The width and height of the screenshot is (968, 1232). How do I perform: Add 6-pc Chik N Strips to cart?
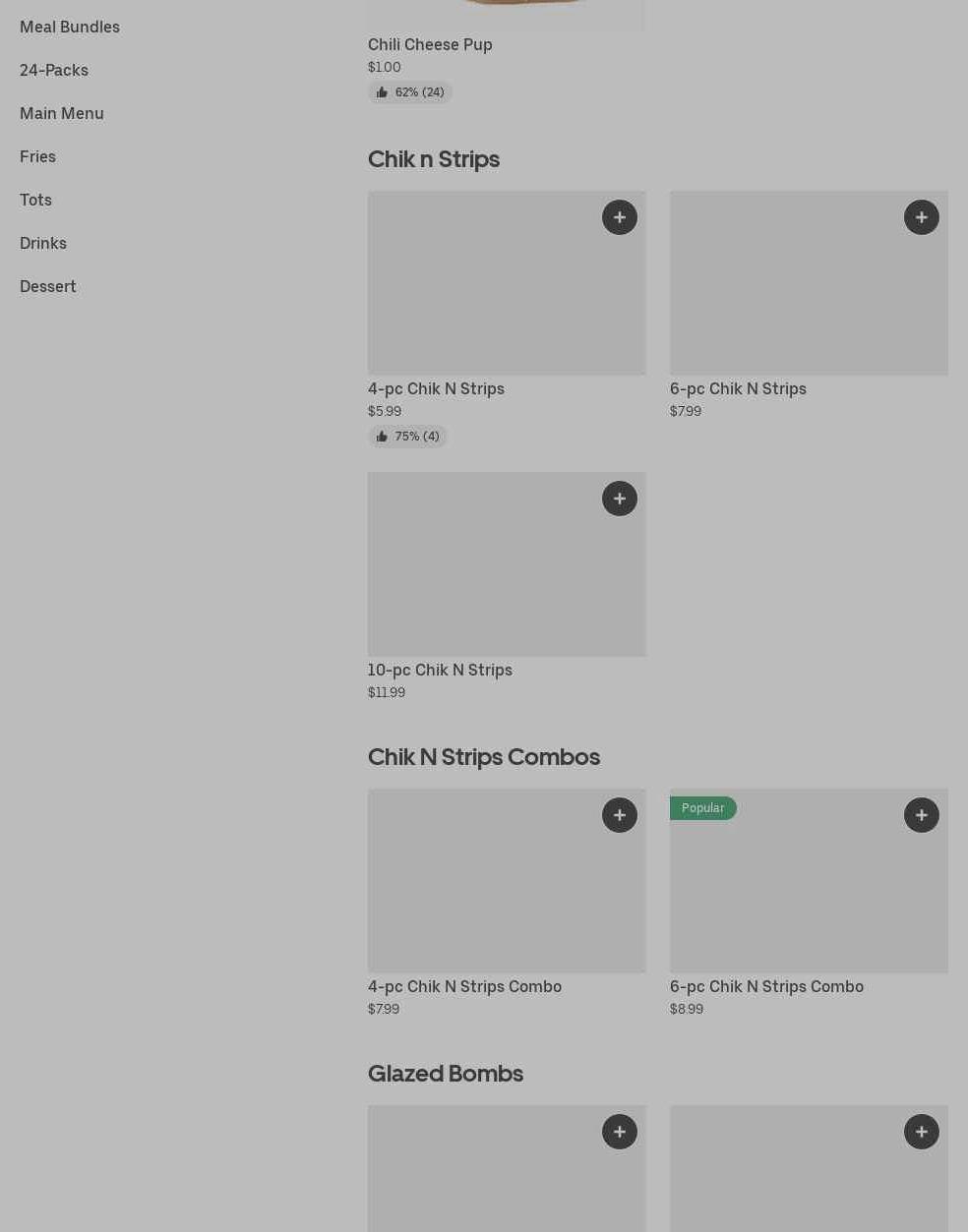(921, 217)
